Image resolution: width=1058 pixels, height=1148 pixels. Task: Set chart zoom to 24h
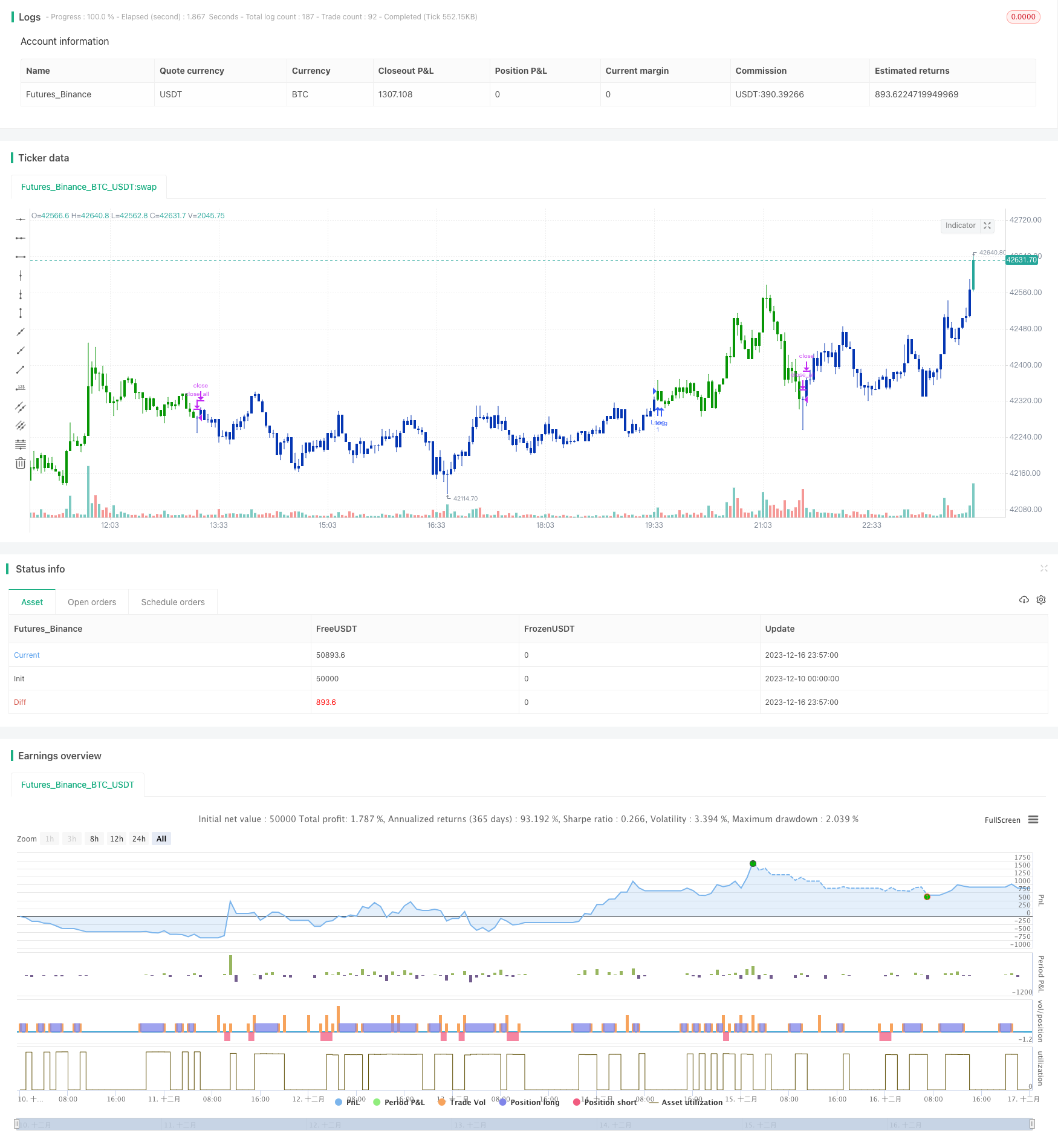[139, 838]
